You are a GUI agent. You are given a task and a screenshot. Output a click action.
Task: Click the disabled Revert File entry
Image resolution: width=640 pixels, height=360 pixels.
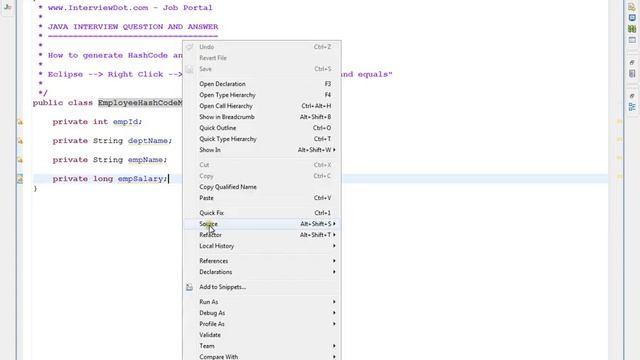click(262, 58)
